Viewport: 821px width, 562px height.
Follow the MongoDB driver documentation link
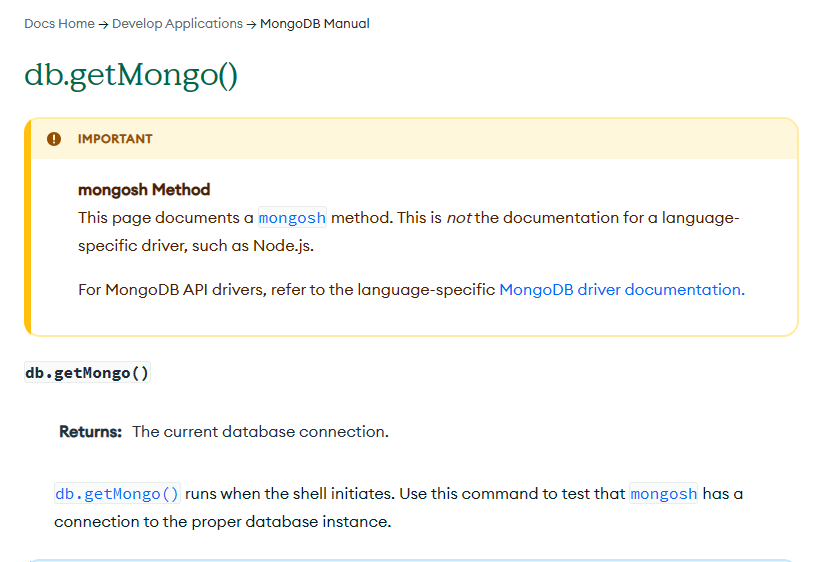[x=621, y=290]
